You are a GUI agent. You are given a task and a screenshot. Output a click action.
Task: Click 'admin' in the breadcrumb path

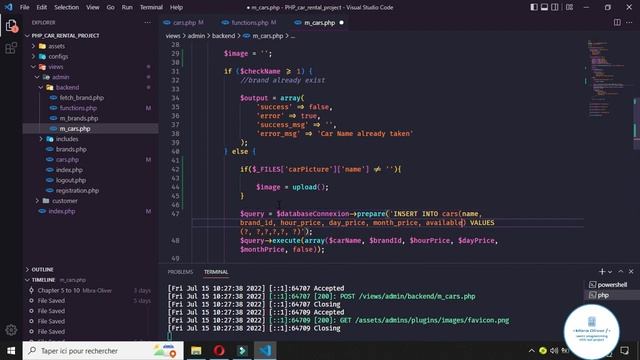point(196,36)
